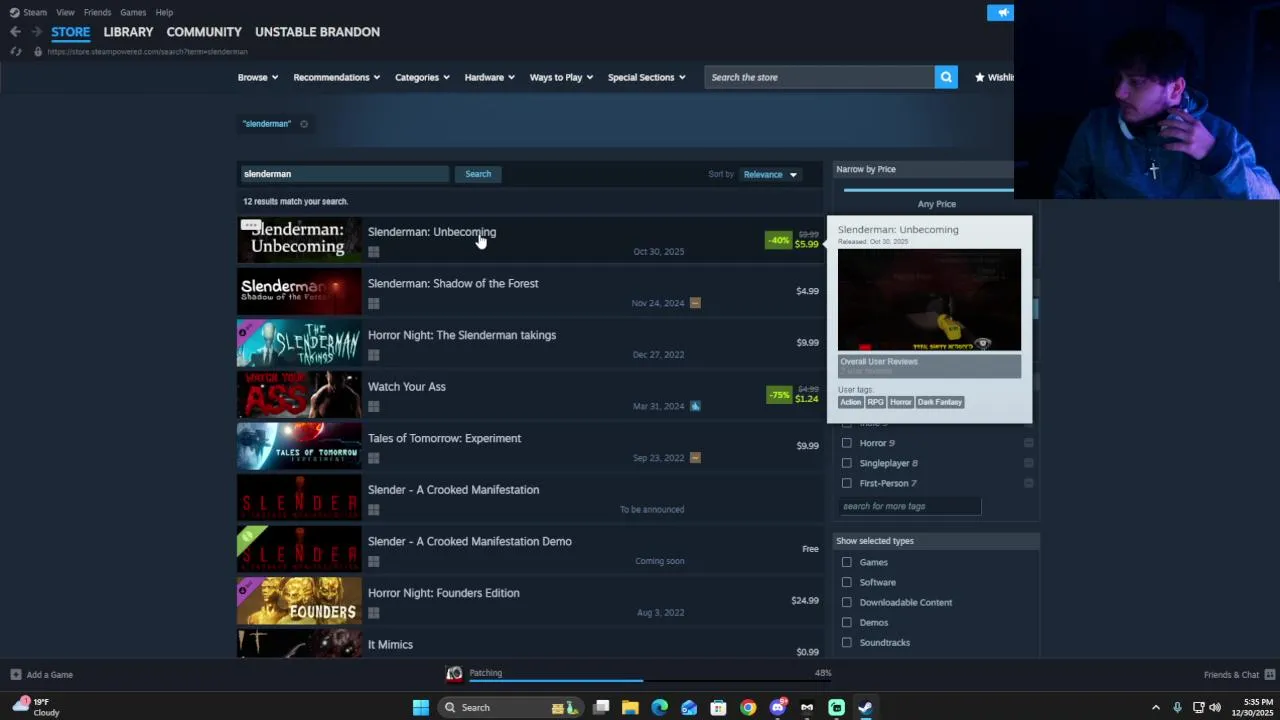This screenshot has height=720, width=1280.
Task: Click the Steam logo in menu bar
Action: tap(14, 12)
